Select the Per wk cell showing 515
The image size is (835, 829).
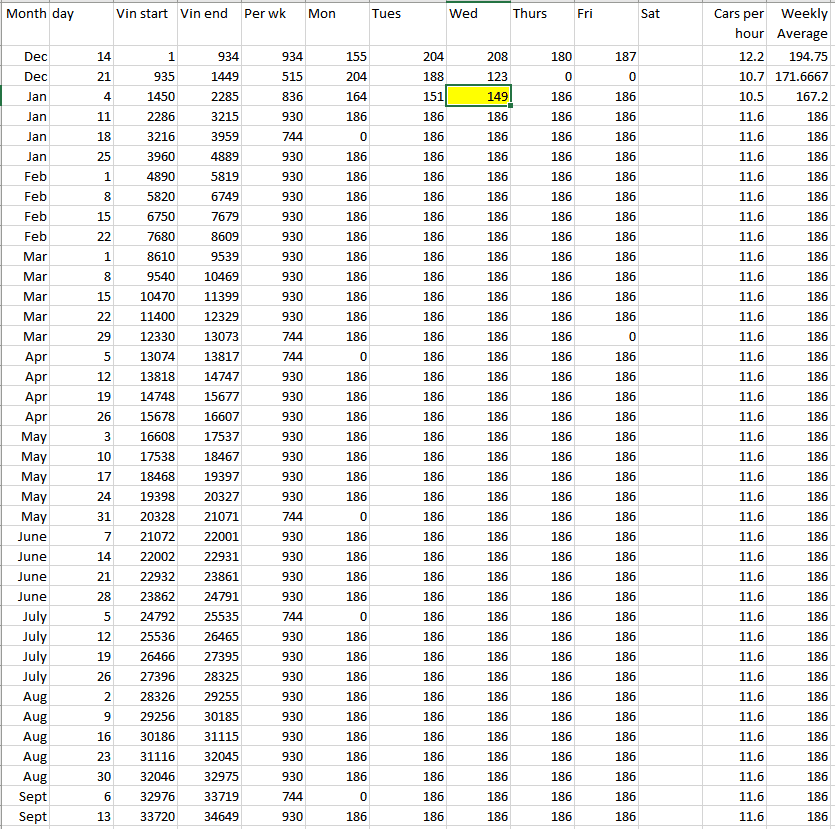point(272,77)
